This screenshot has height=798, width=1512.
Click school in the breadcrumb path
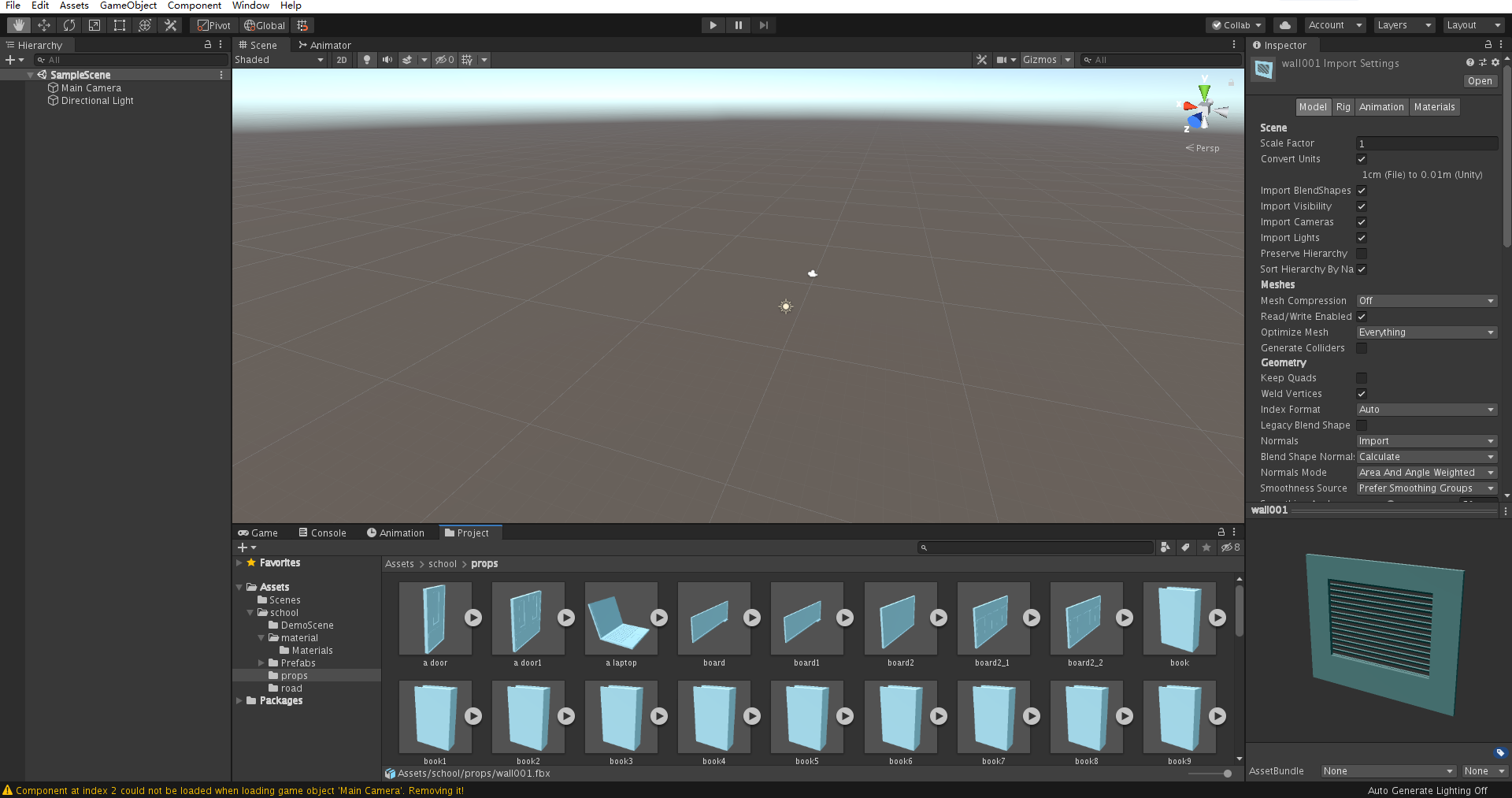pyautogui.click(x=442, y=564)
